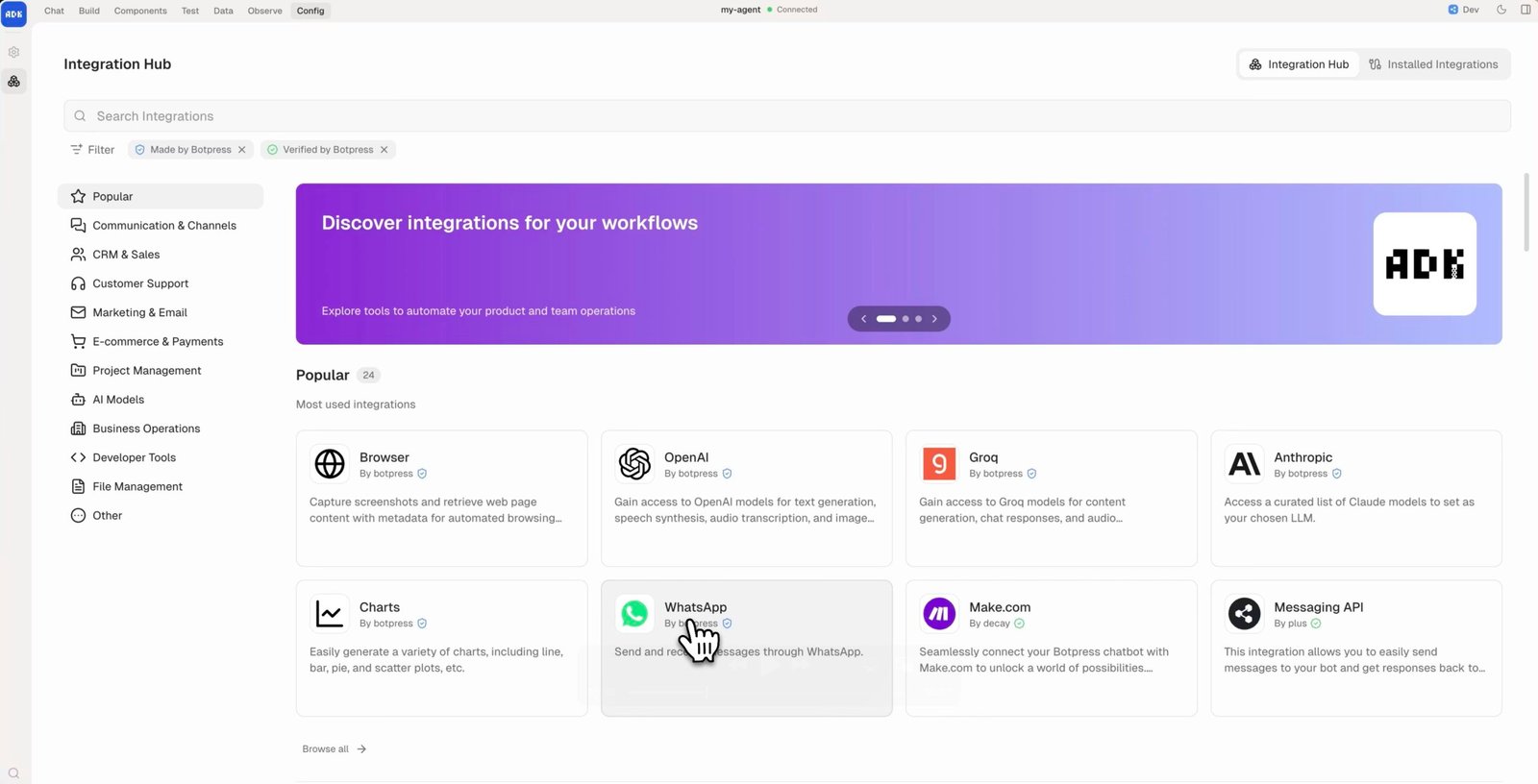Open the Charts integration title

click(380, 607)
